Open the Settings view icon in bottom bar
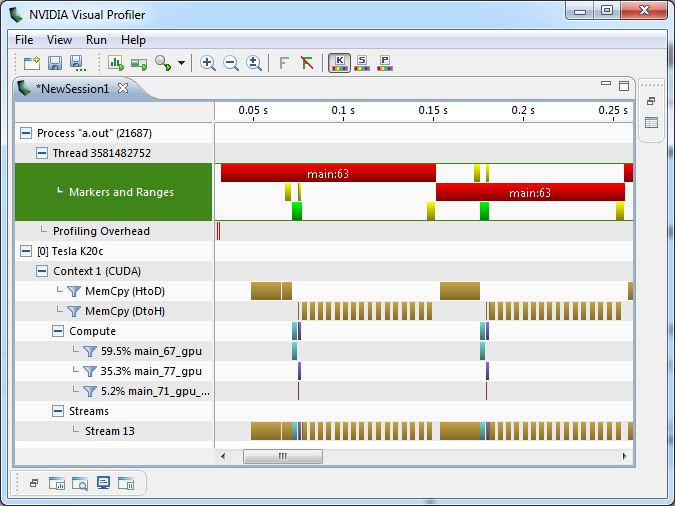This screenshot has width=675, height=506. 126,484
